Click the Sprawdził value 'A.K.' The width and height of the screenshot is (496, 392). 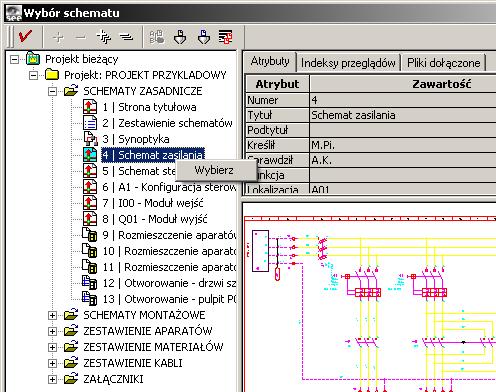click(403, 160)
